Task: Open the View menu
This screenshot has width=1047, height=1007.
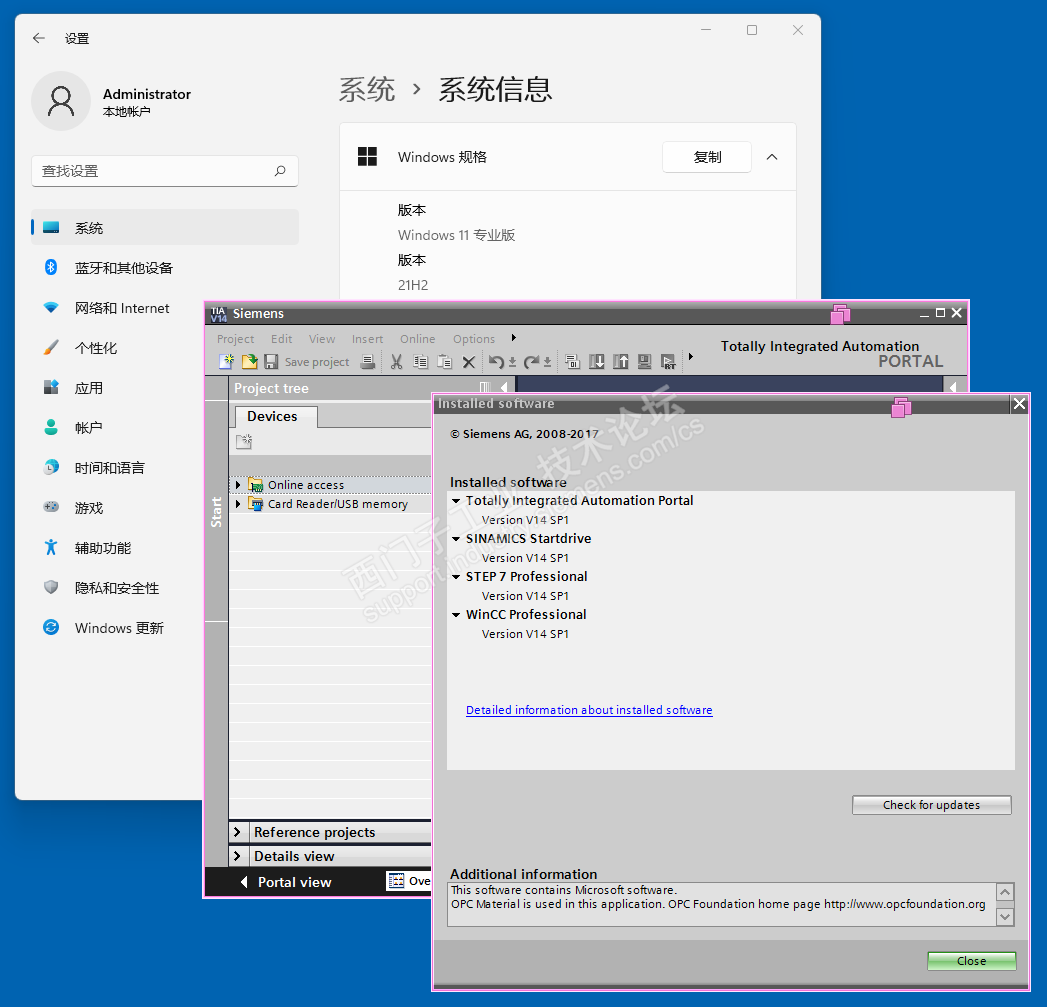Action: click(322, 339)
